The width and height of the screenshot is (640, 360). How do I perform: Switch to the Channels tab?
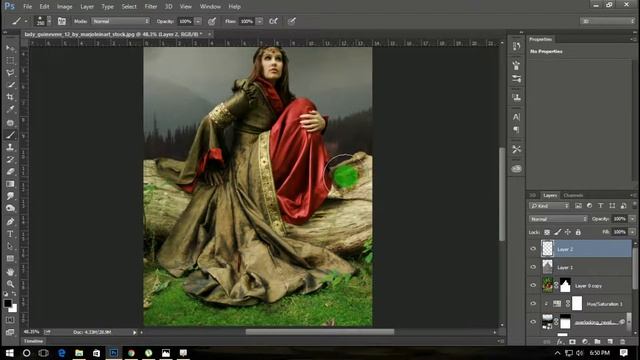point(573,196)
